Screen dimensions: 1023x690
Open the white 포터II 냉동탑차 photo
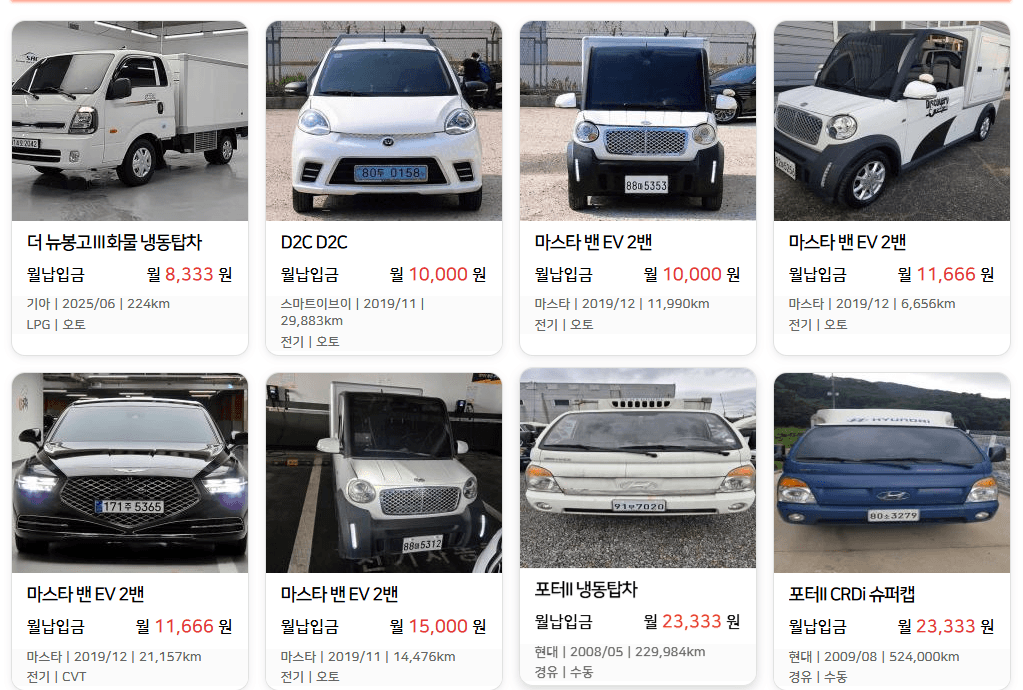pyautogui.click(x=637, y=468)
